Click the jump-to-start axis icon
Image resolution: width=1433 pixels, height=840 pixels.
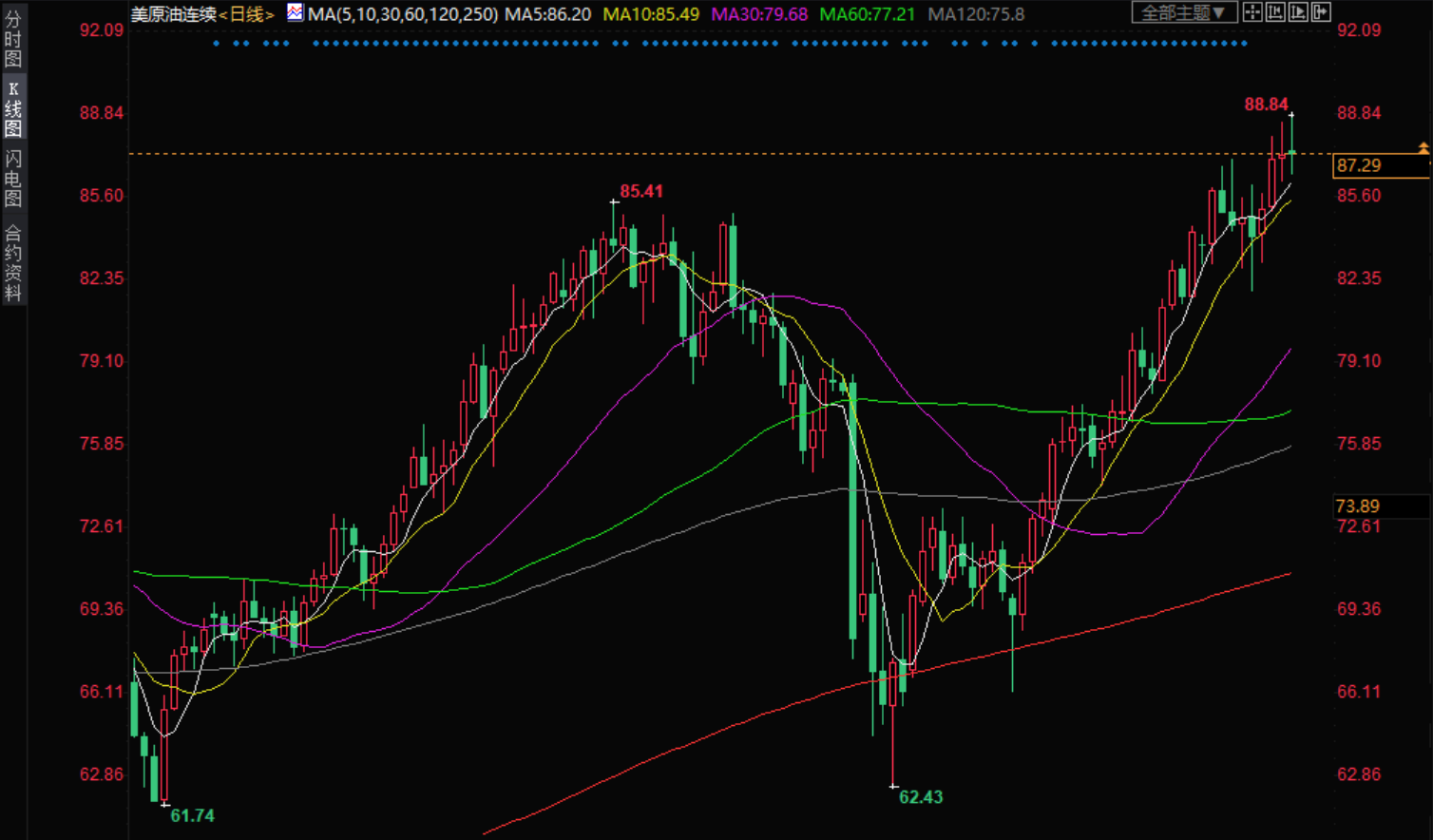pyautogui.click(x=1274, y=12)
